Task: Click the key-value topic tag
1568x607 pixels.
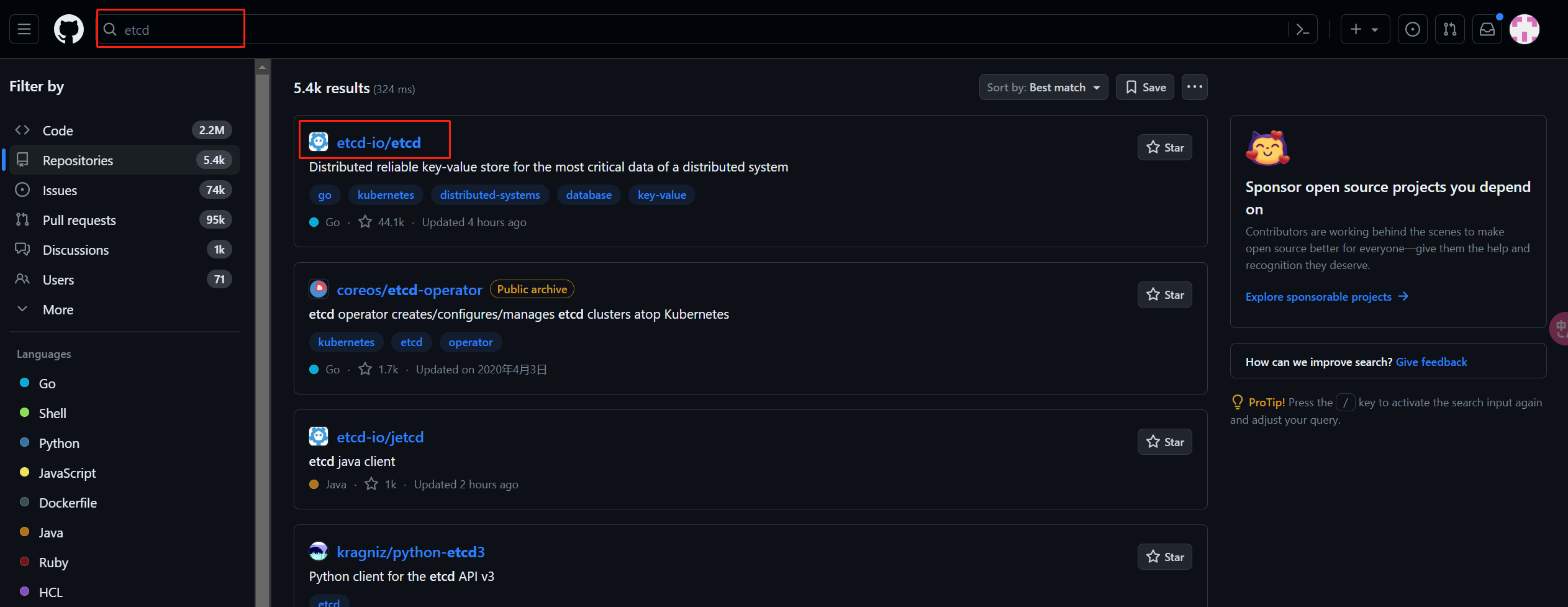Action: coord(662,194)
